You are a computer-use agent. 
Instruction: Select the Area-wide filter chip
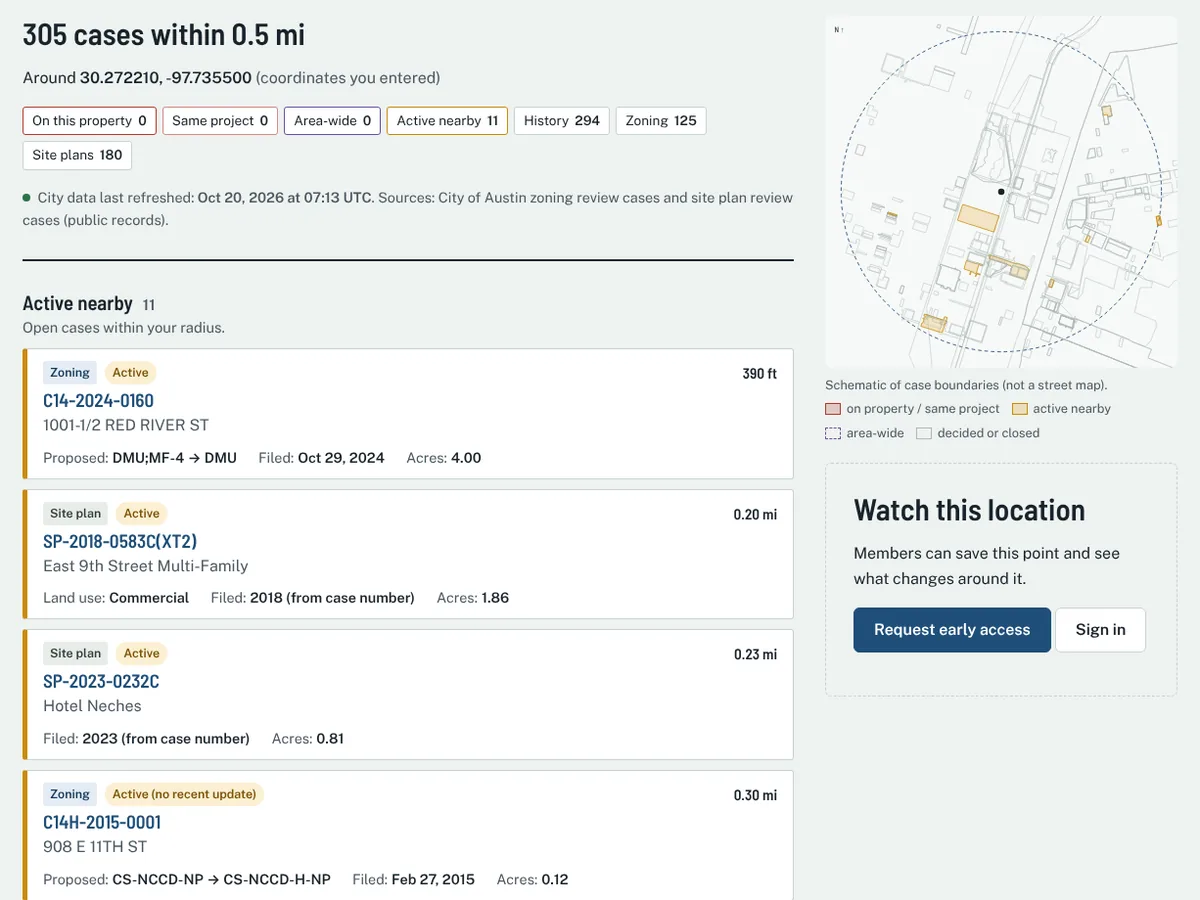tap(332, 121)
